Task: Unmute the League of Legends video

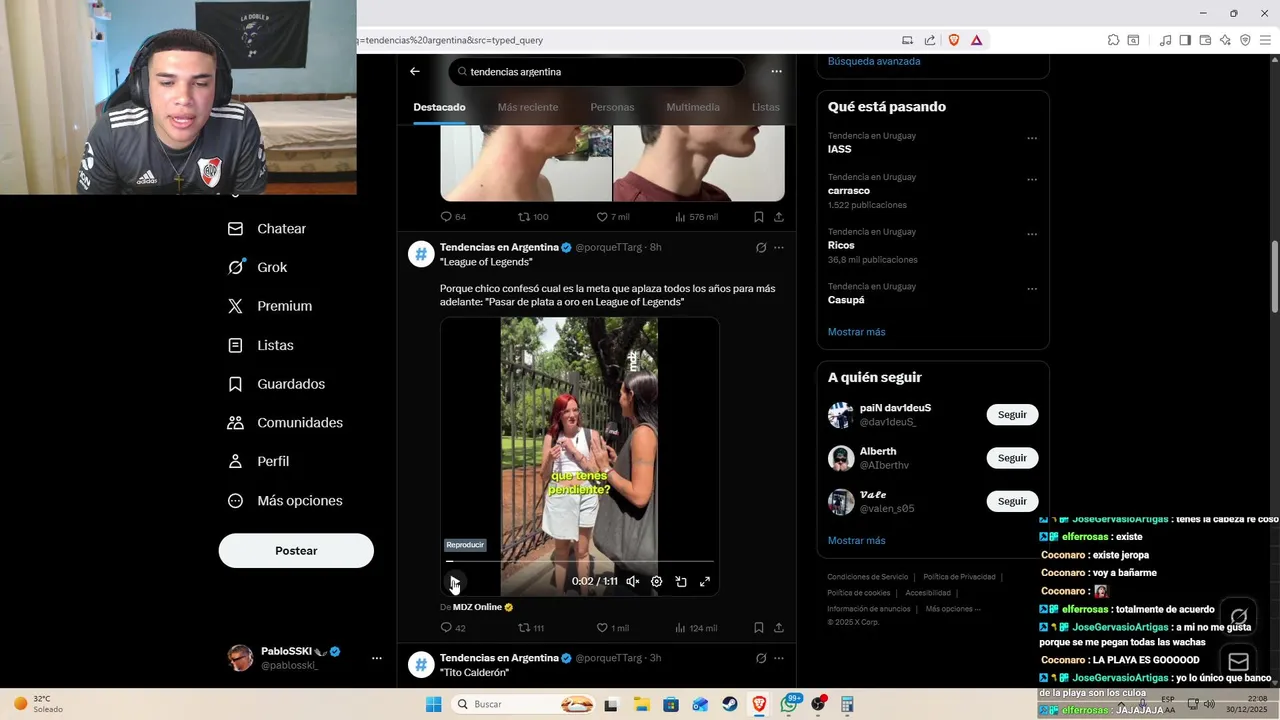Action: [x=633, y=581]
